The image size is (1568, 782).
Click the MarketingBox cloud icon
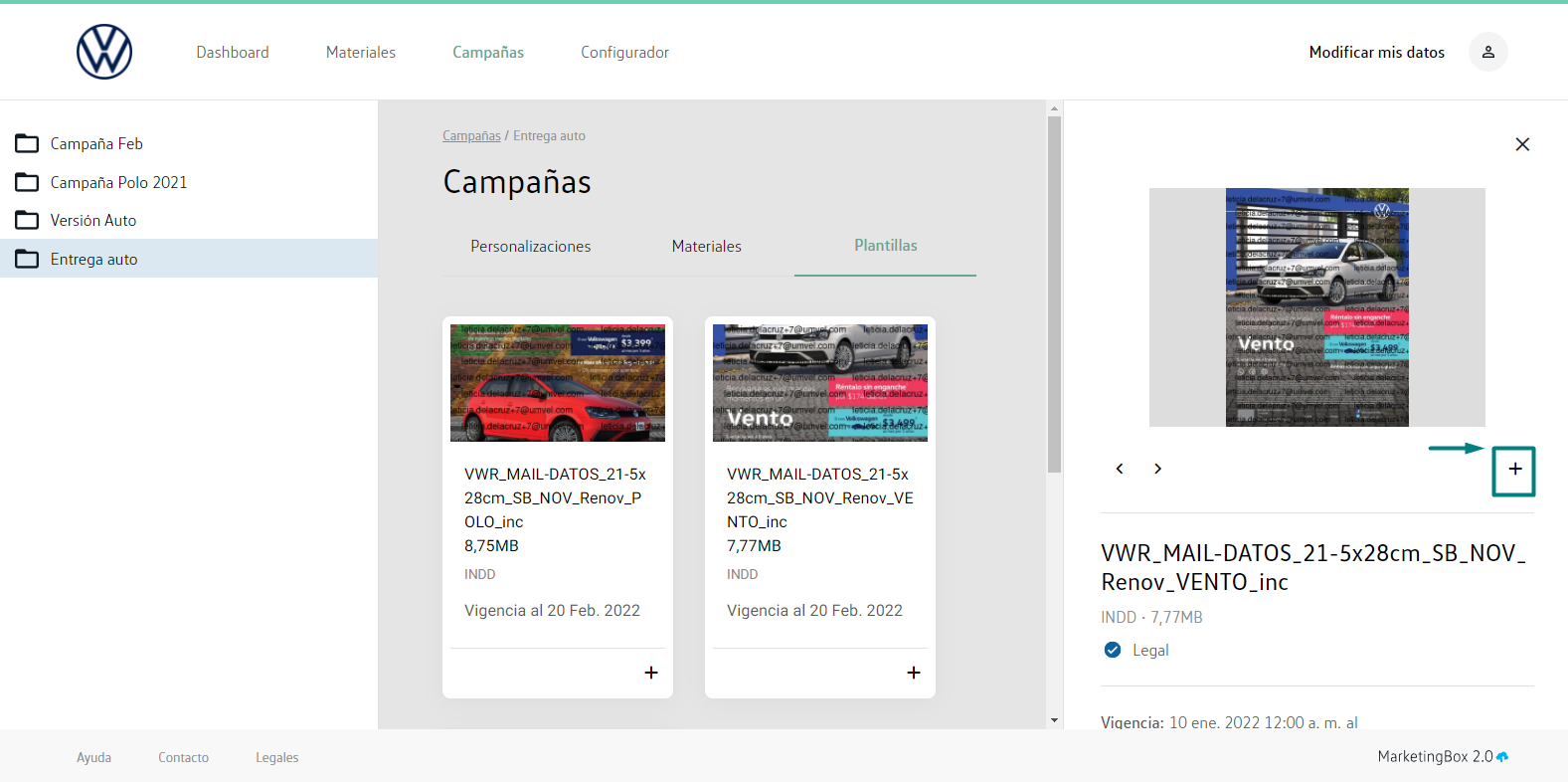tap(1502, 757)
